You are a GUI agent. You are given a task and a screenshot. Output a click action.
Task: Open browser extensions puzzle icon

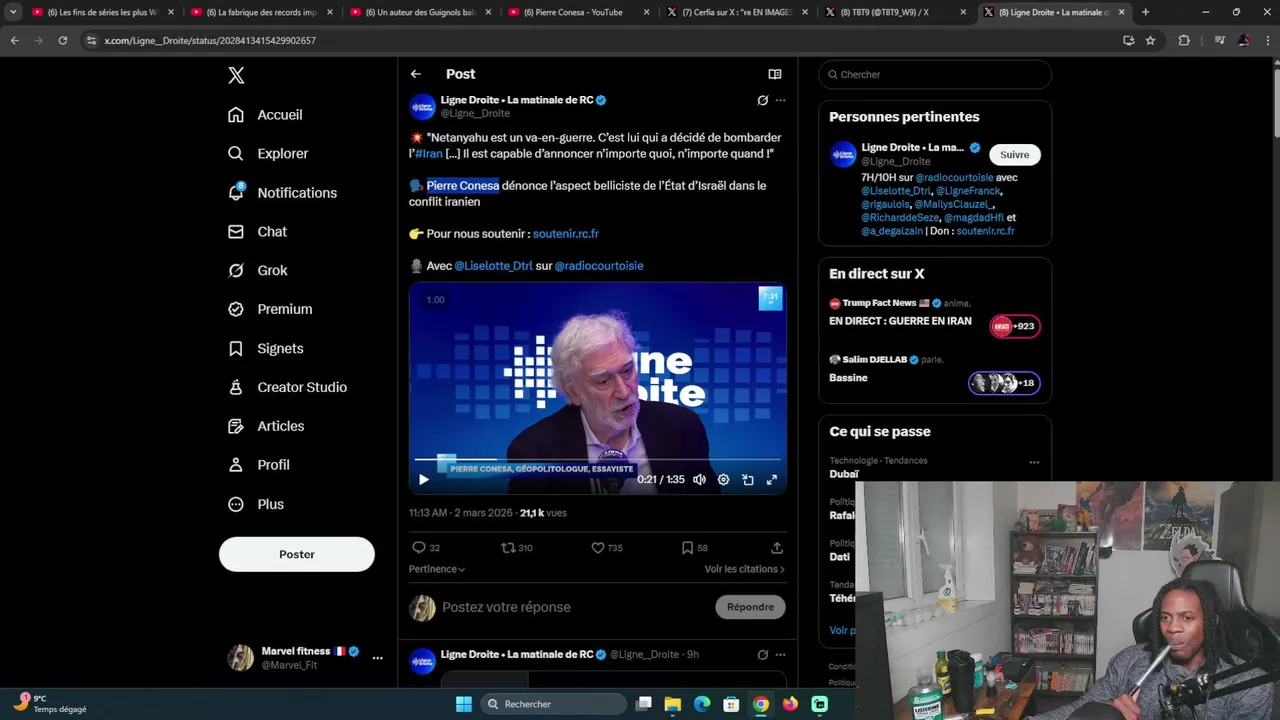click(x=1185, y=41)
